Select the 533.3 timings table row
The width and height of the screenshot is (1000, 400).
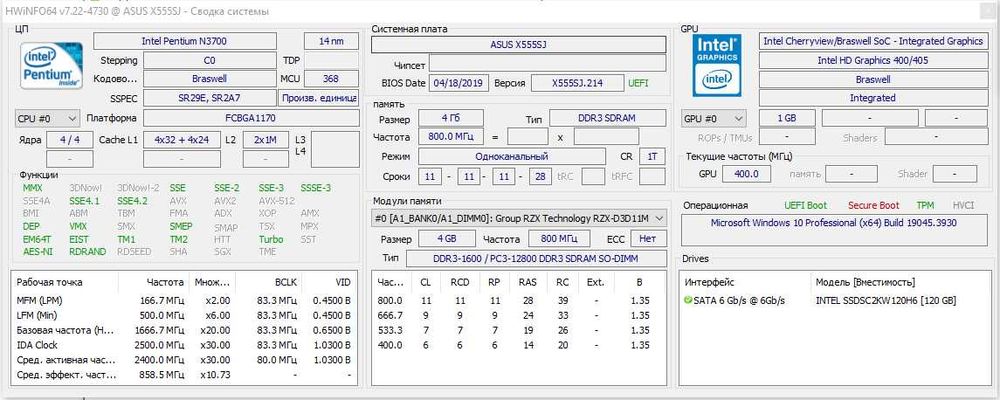(x=518, y=330)
